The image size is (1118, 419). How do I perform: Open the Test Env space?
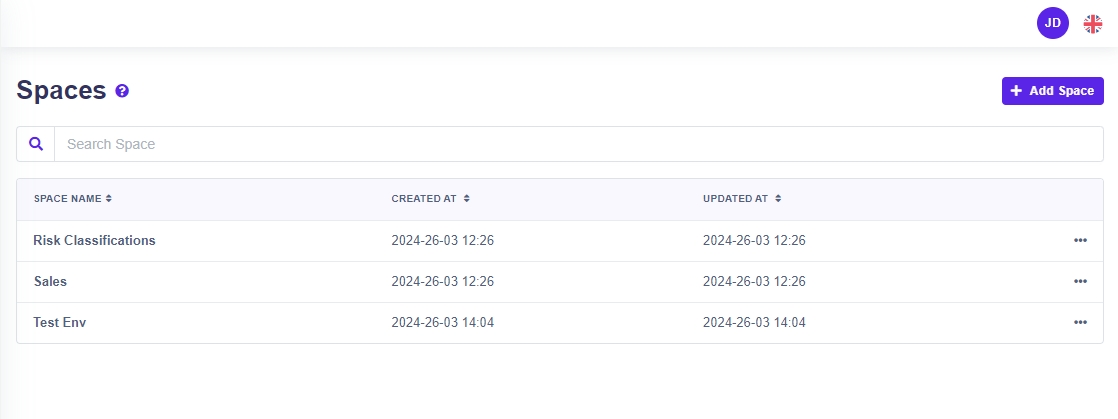pos(60,323)
